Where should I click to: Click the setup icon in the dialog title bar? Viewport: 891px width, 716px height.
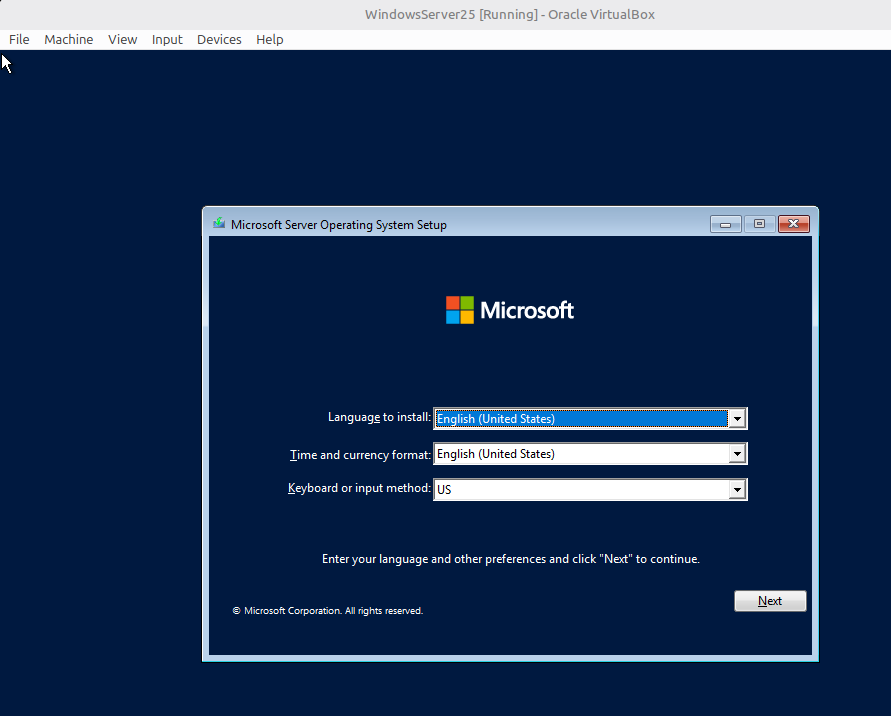pos(219,223)
